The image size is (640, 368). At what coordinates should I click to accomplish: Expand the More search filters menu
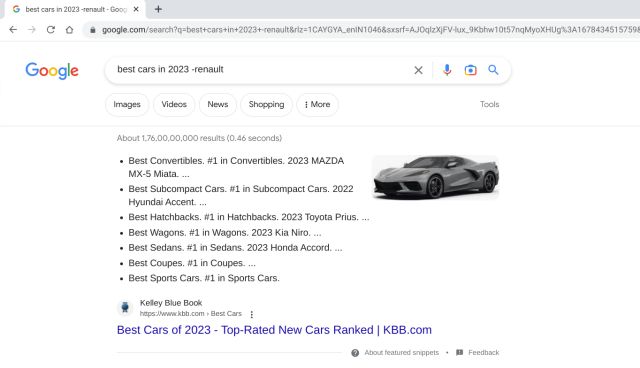pos(317,104)
